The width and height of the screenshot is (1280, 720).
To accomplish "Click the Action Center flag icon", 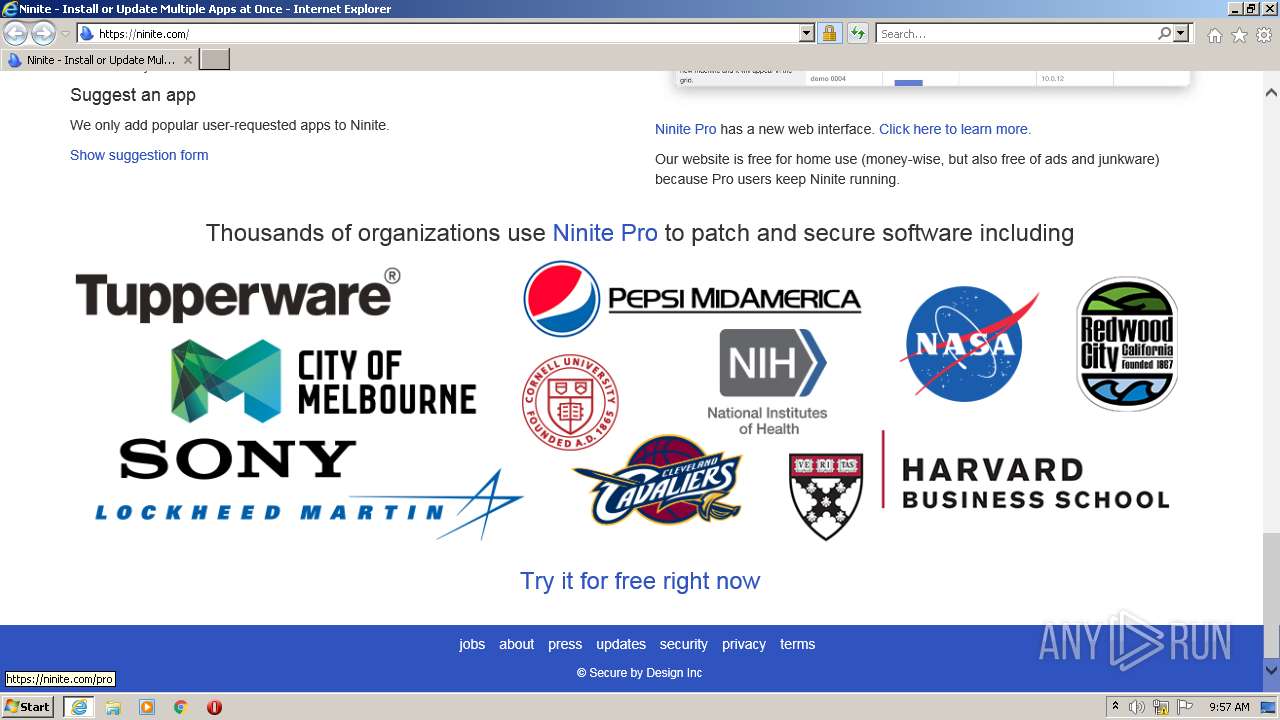I will (1185, 707).
